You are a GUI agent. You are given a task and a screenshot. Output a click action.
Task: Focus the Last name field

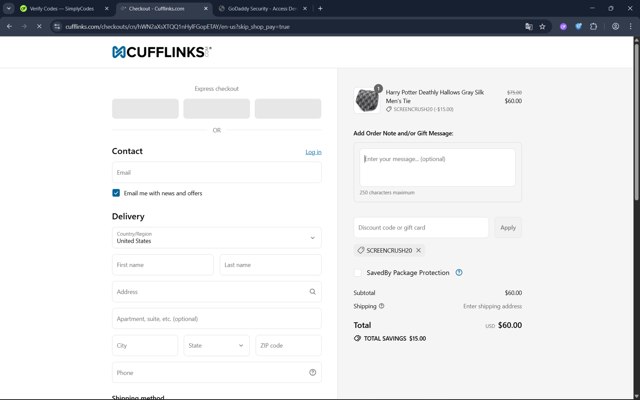click(270, 264)
